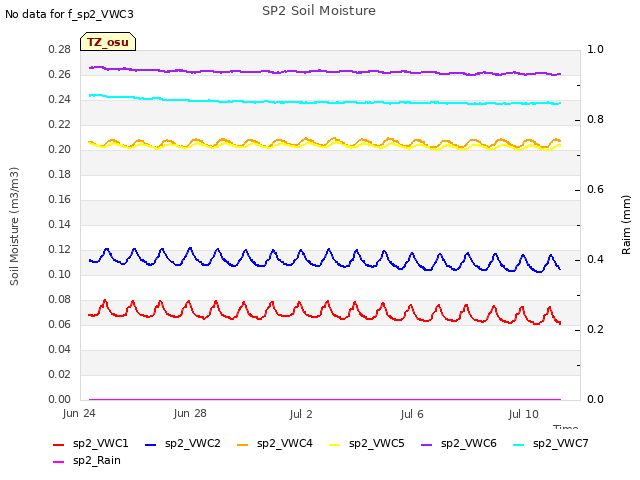Click the 0.4 right axis tick label
Screen dimensions: 640x480
tap(595, 260)
